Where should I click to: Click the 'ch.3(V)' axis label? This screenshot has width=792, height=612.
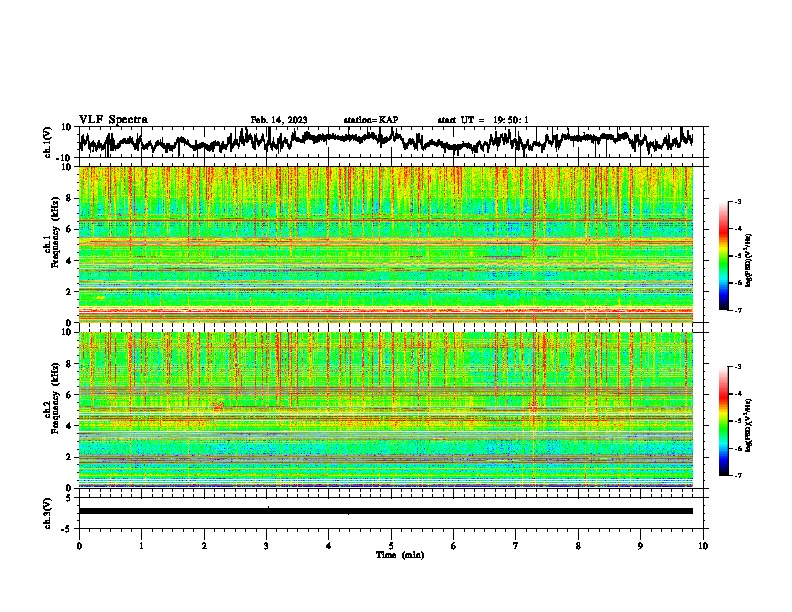[48, 513]
